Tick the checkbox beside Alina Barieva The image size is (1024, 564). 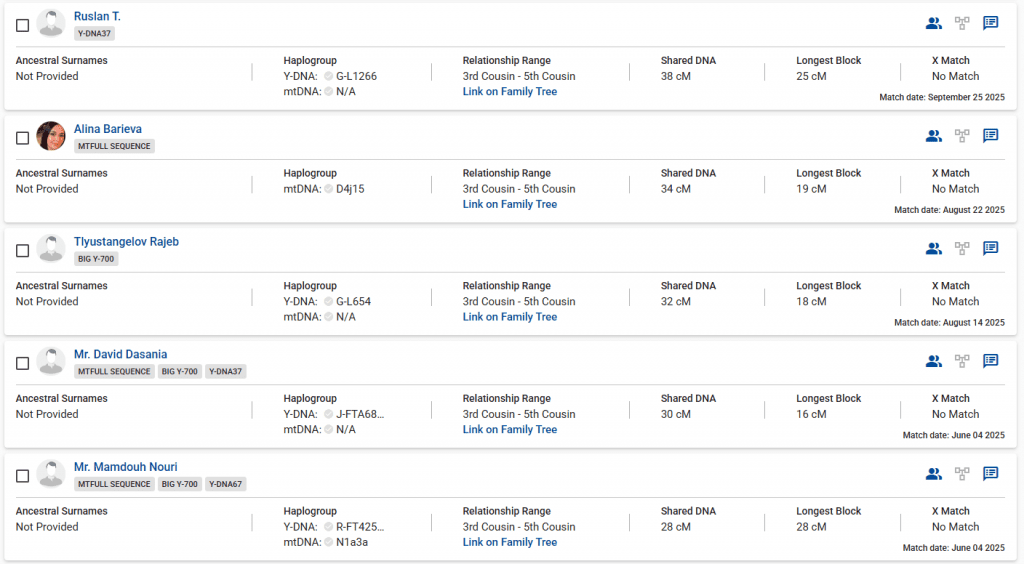point(23,138)
